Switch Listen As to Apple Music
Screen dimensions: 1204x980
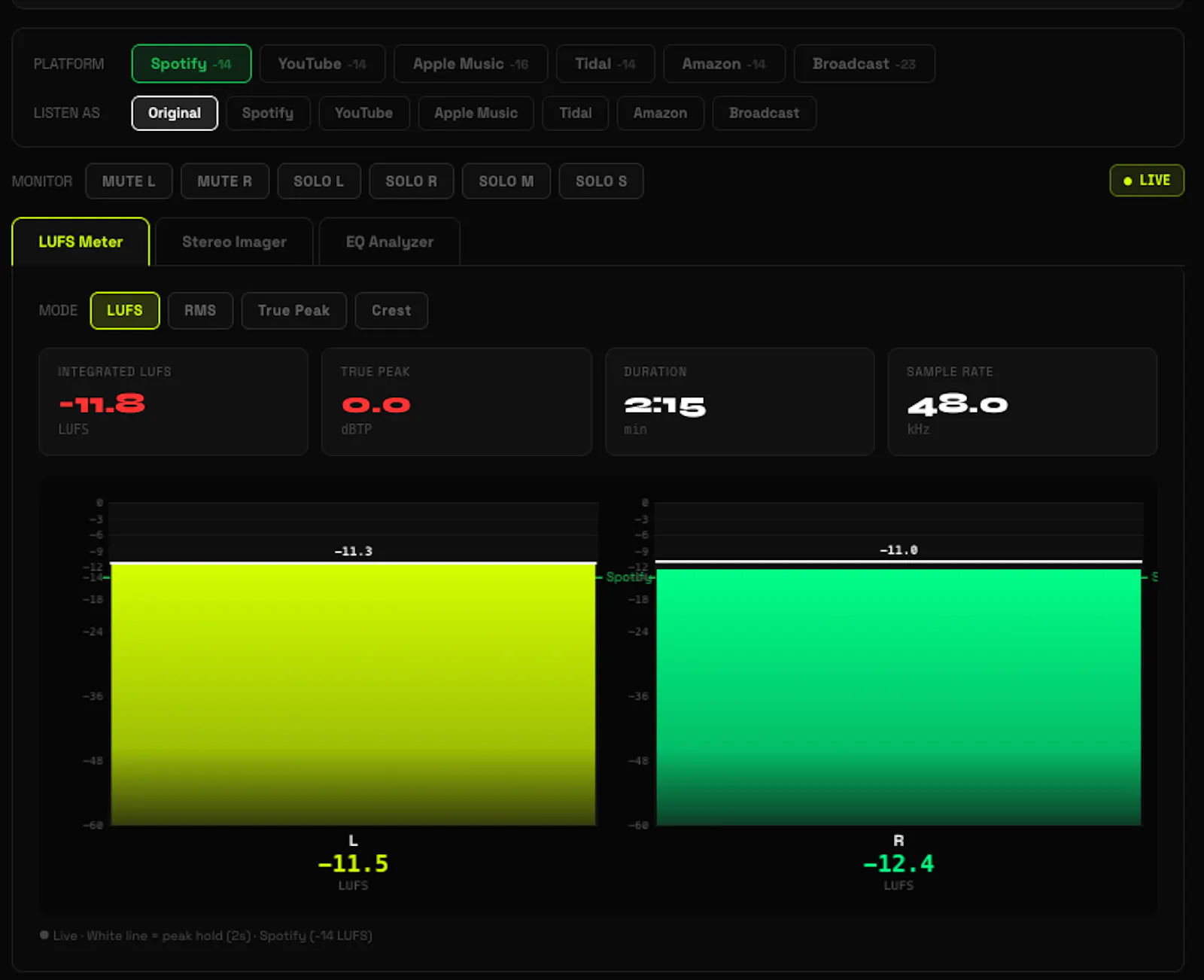(476, 113)
